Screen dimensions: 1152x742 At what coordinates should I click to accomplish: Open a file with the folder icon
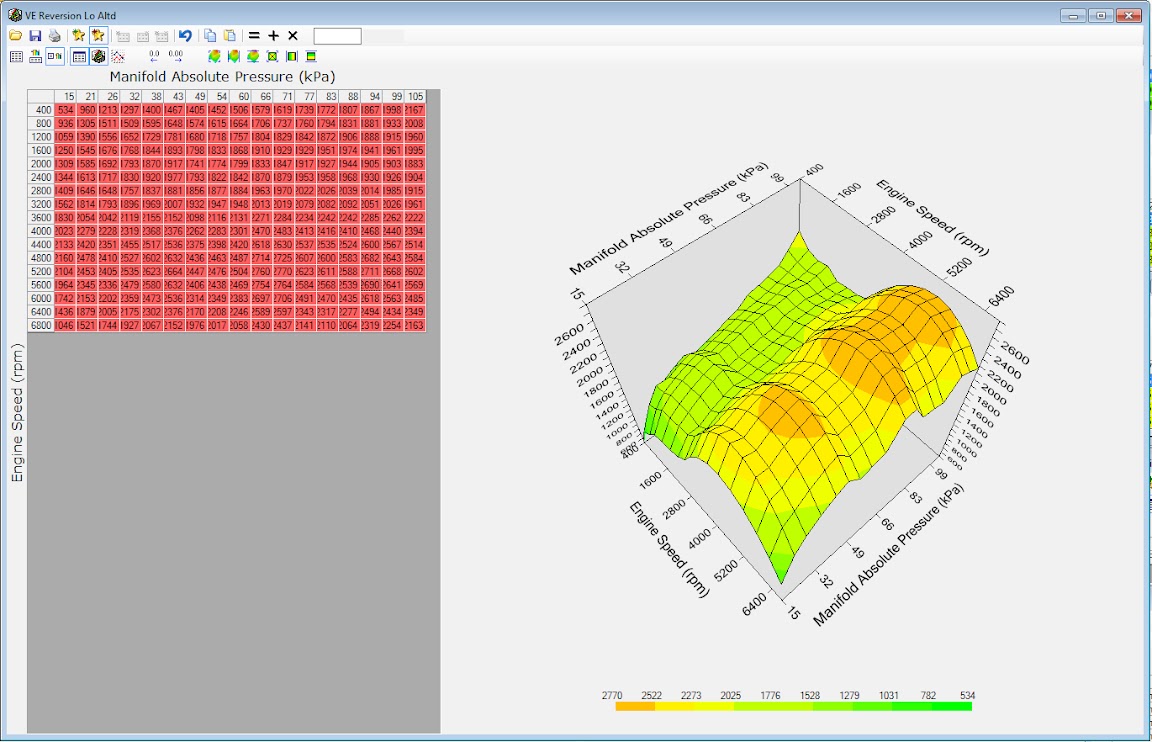tap(15, 35)
